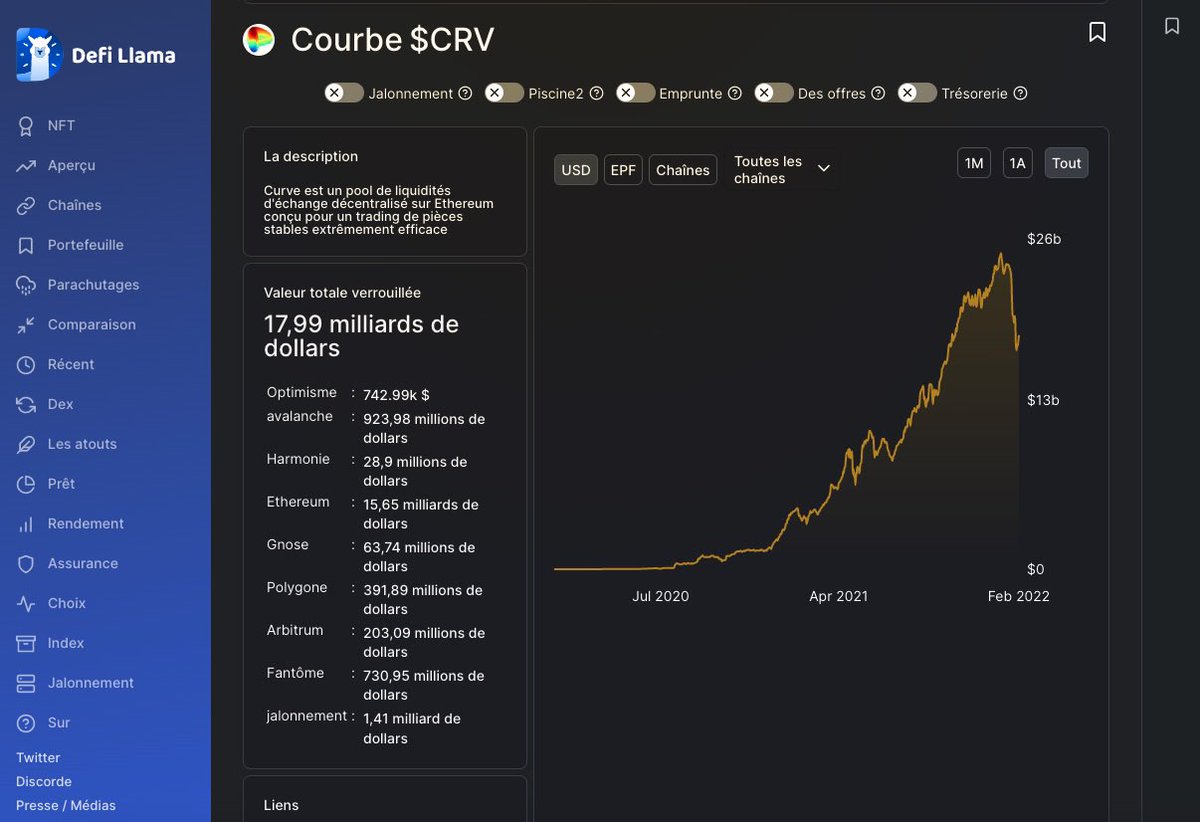Click the Jalonnement server icon in sidebar

coord(26,683)
